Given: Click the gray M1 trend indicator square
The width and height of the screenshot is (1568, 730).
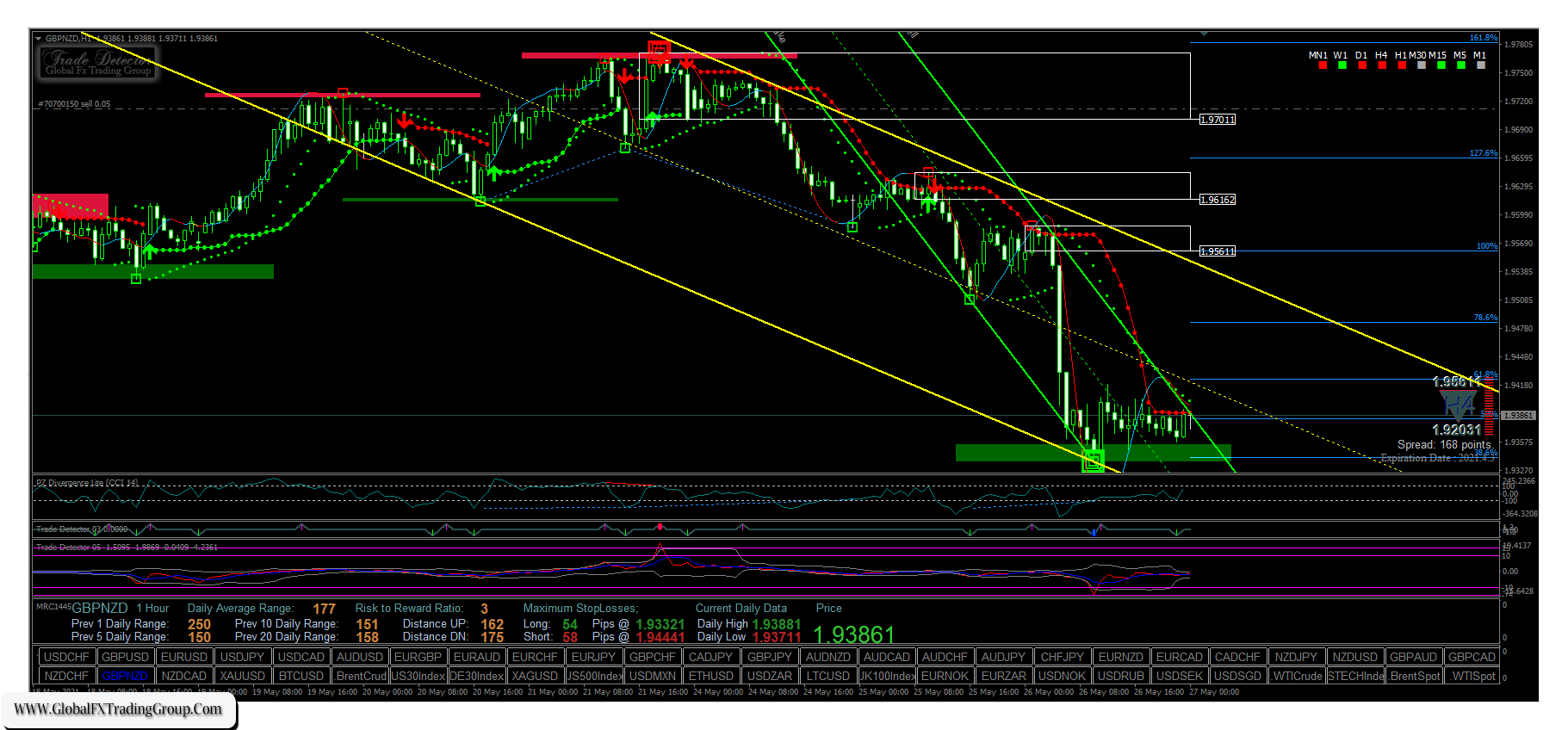Looking at the screenshot, I should pos(1480,65).
